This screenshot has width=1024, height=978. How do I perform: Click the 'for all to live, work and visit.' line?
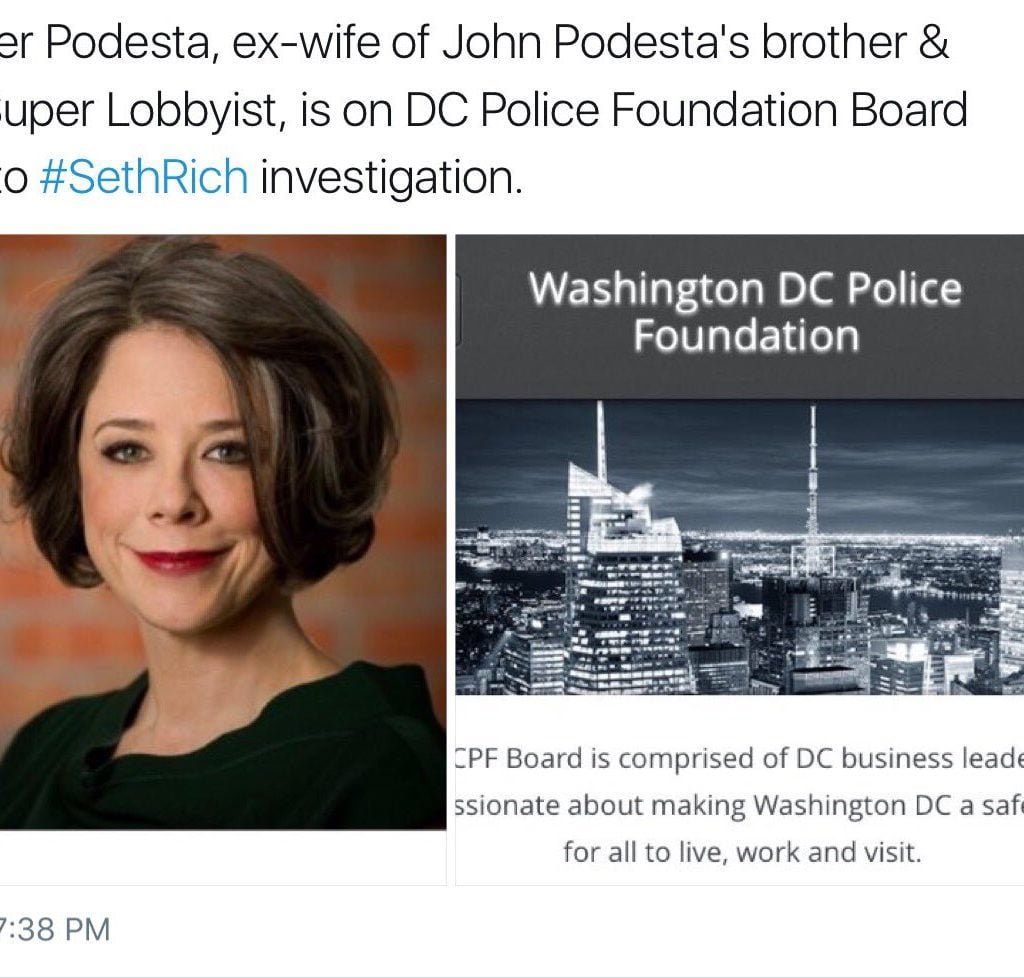(742, 852)
